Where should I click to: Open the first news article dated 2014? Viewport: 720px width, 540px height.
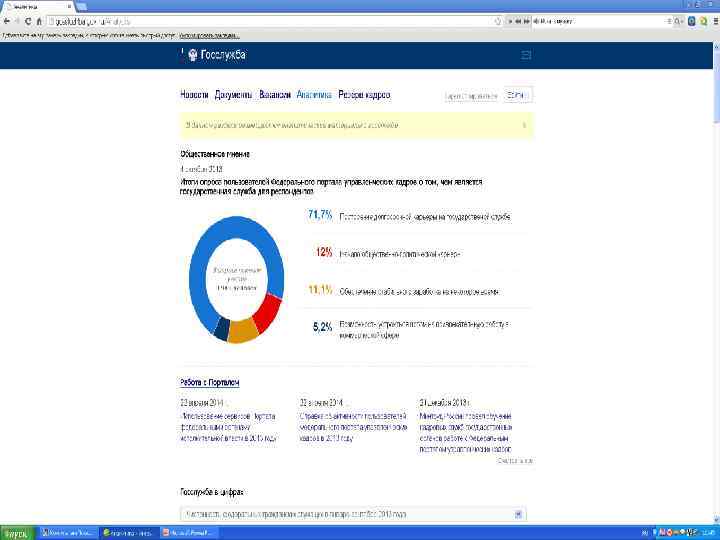(228, 427)
